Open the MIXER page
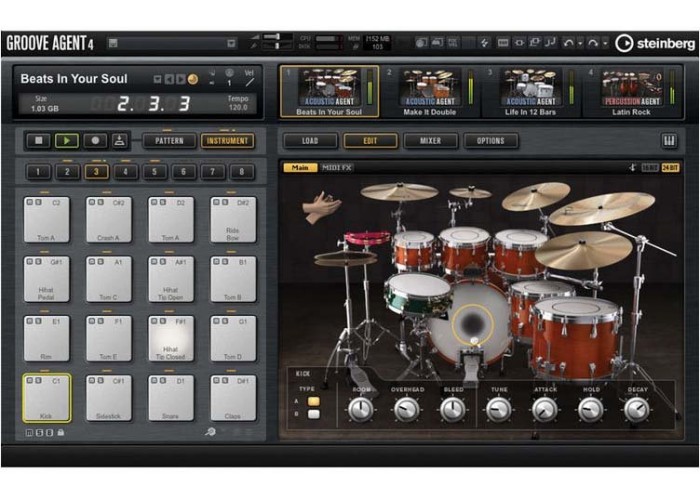The width and height of the screenshot is (700, 500). pyautogui.click(x=430, y=141)
